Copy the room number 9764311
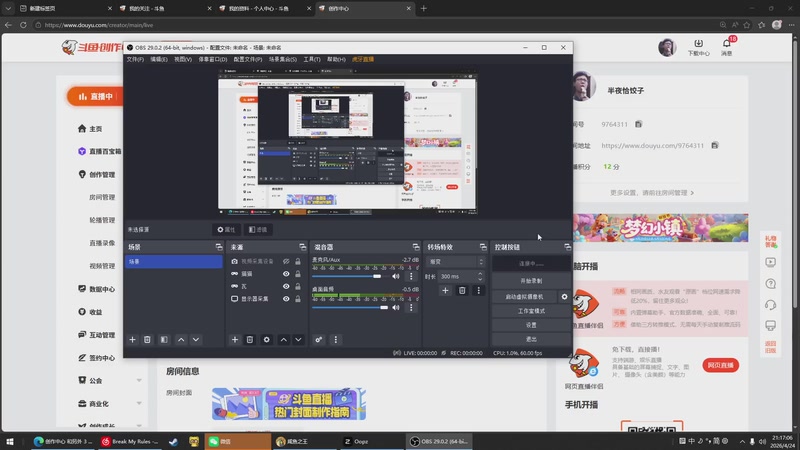The height and width of the screenshot is (450, 800). (x=638, y=124)
